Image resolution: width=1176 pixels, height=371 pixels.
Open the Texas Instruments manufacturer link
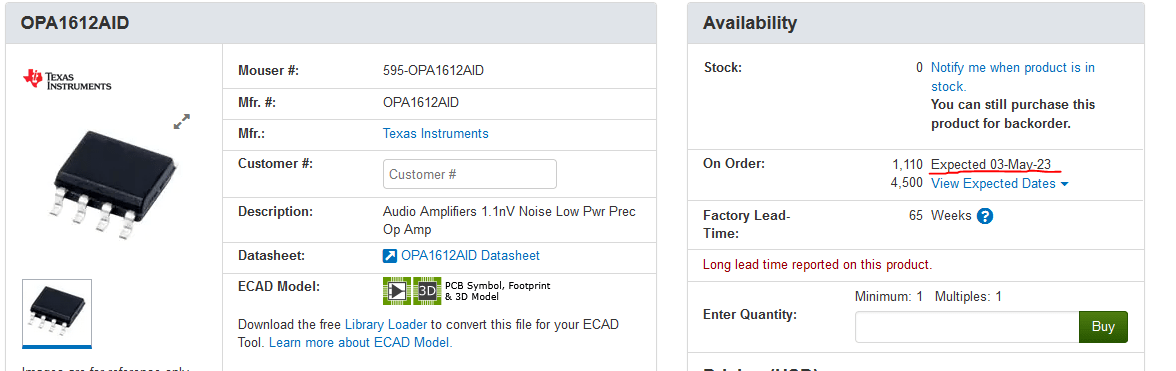coord(435,133)
